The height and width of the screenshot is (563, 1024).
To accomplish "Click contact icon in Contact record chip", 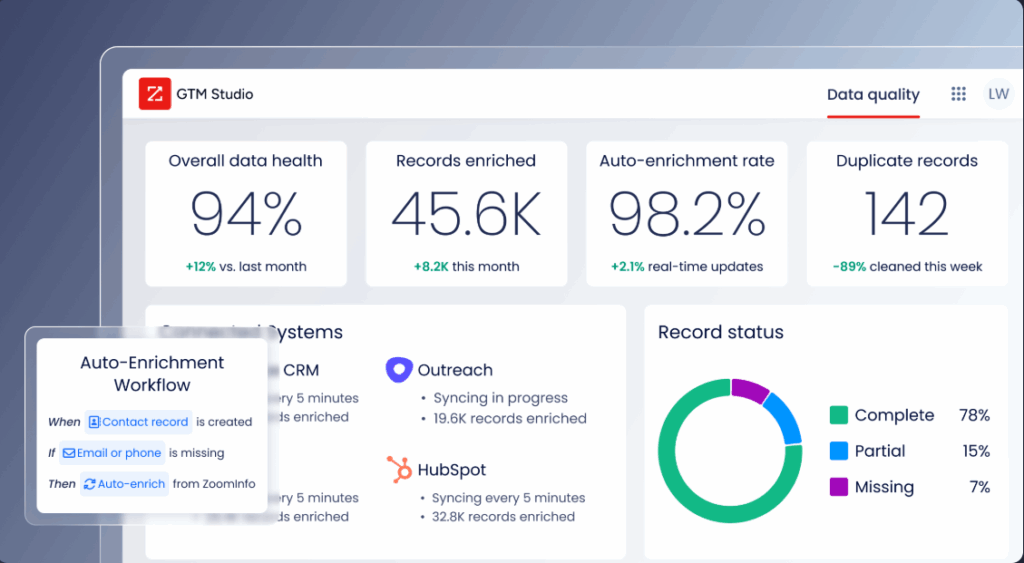I will [94, 422].
